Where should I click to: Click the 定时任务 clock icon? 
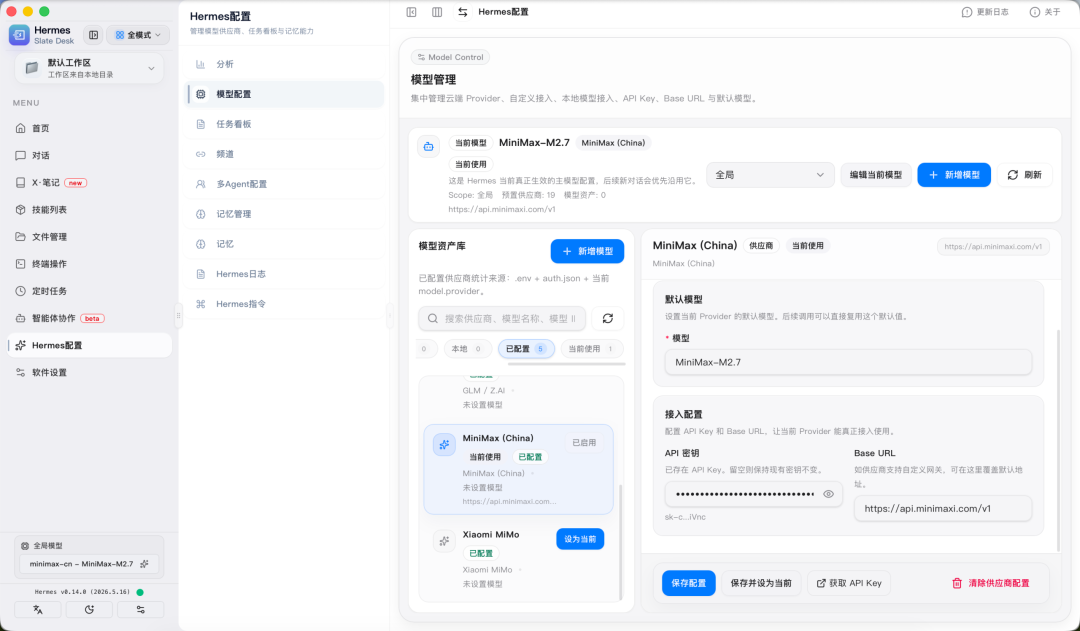[21, 291]
